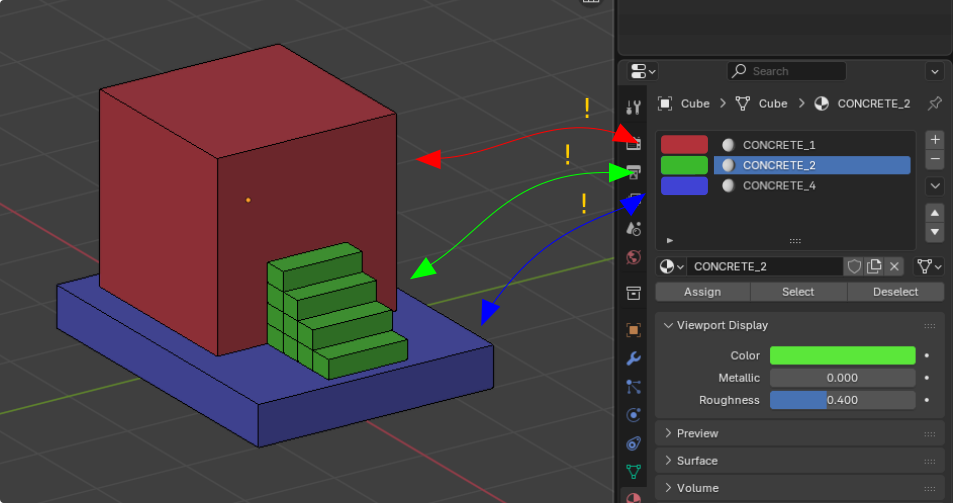The width and height of the screenshot is (953, 503).
Task: Open the Material properties tab
Action: (x=633, y=497)
